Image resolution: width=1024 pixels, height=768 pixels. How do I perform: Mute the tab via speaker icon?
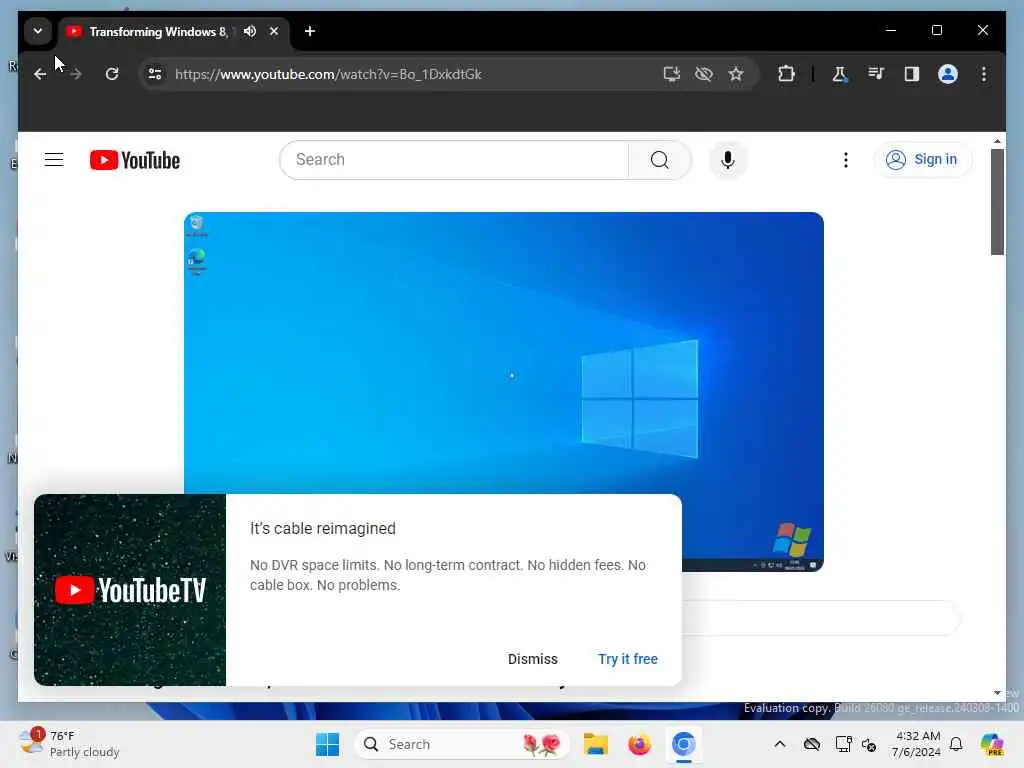pos(249,31)
